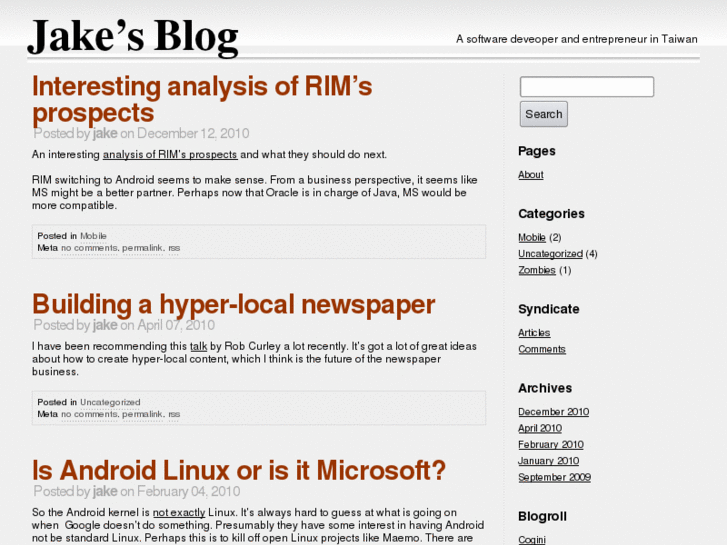Click the tagline 'A software deveoper and entrepreneur in Taiwan'
This screenshot has width=727, height=545.
coord(577,39)
